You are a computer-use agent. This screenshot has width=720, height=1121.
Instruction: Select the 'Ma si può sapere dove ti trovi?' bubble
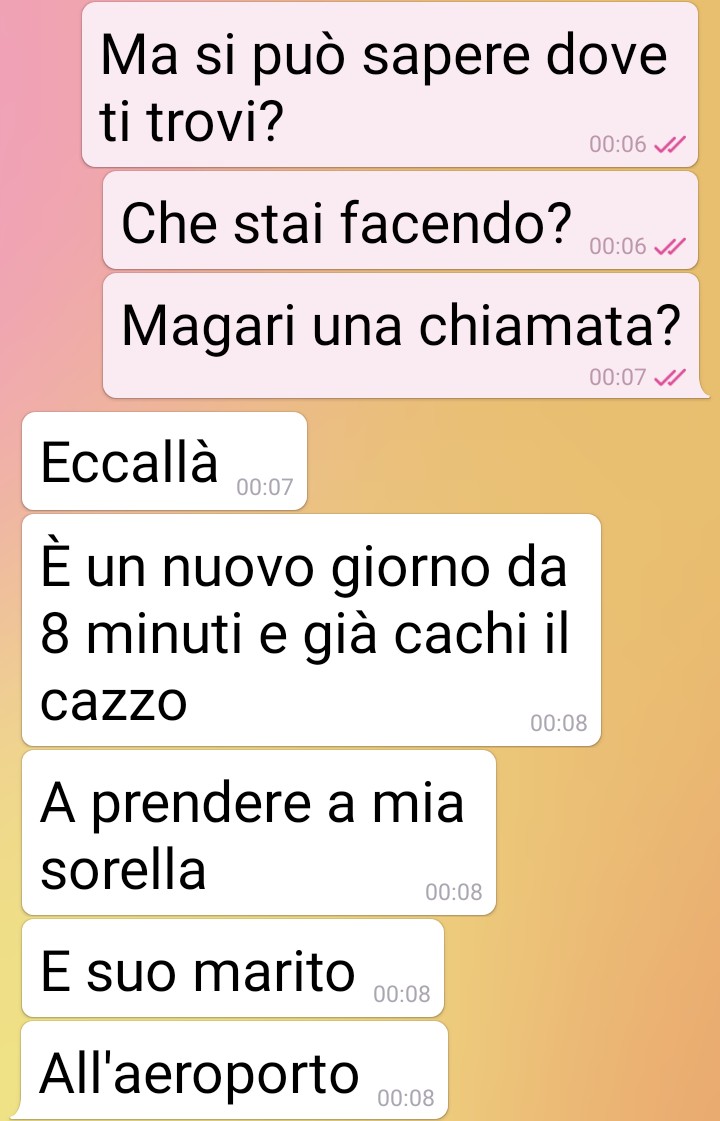pyautogui.click(x=390, y=84)
